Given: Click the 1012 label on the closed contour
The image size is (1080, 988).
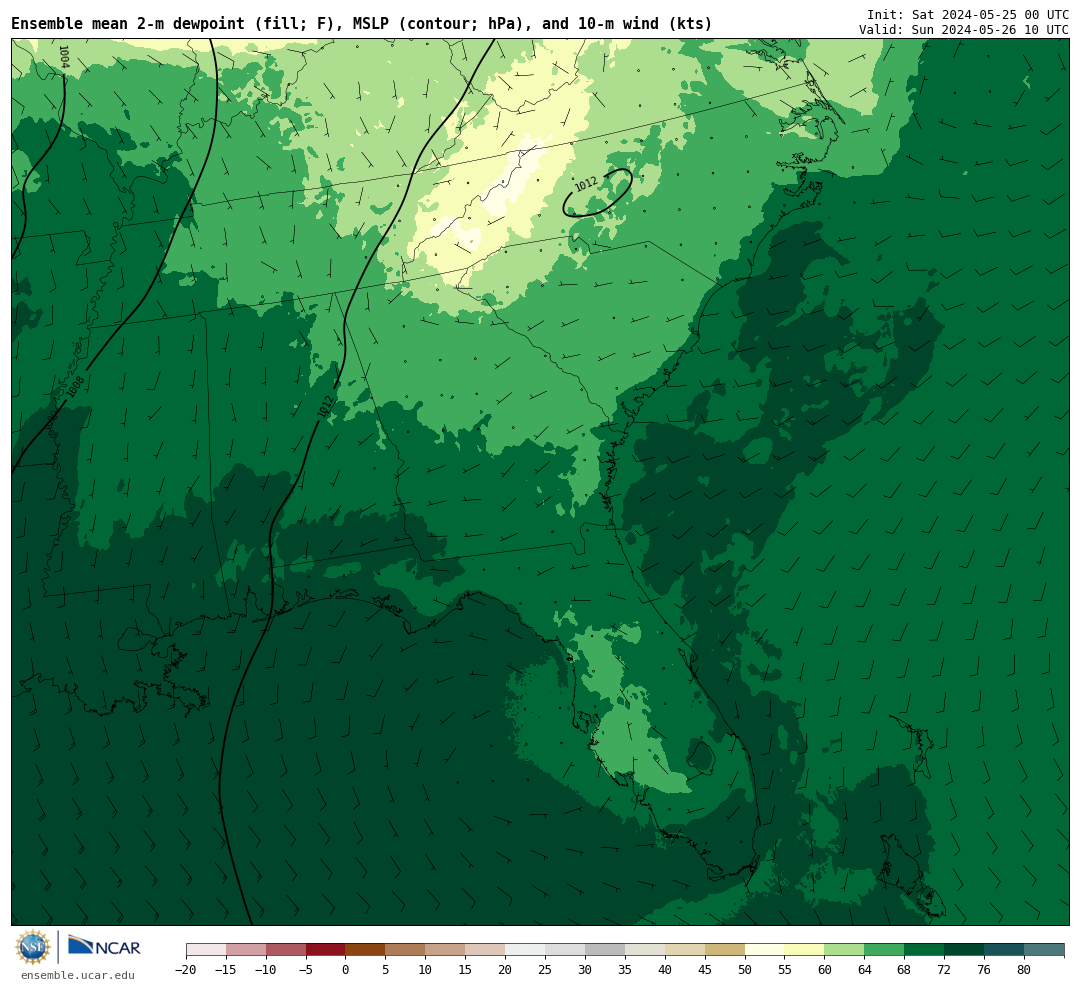Looking at the screenshot, I should (586, 184).
